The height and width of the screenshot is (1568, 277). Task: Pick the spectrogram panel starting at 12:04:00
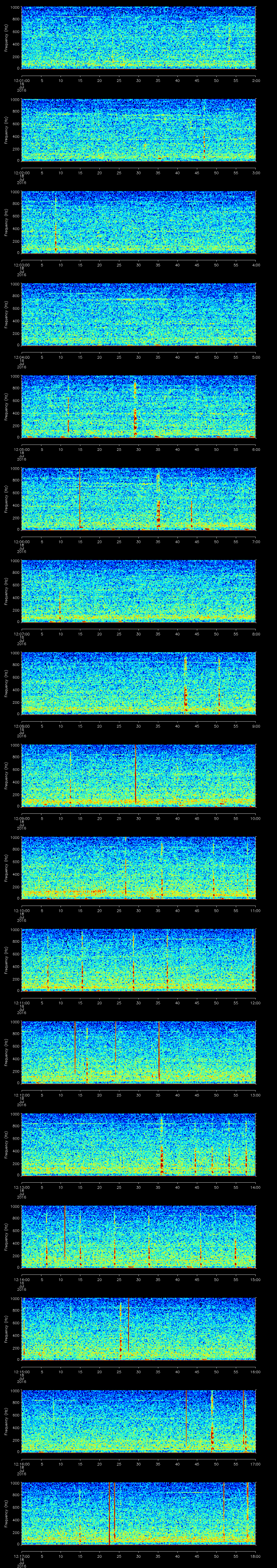pos(138,314)
